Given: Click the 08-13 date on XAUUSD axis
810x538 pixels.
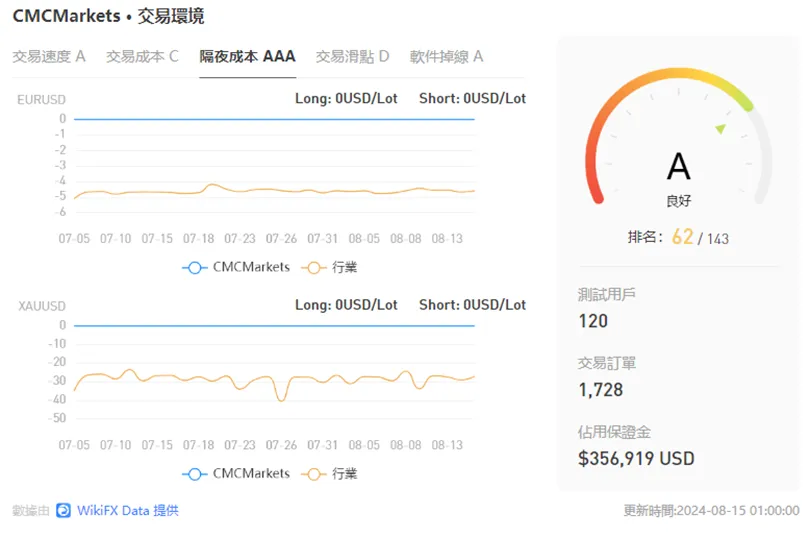Looking at the screenshot, I should point(447,445).
